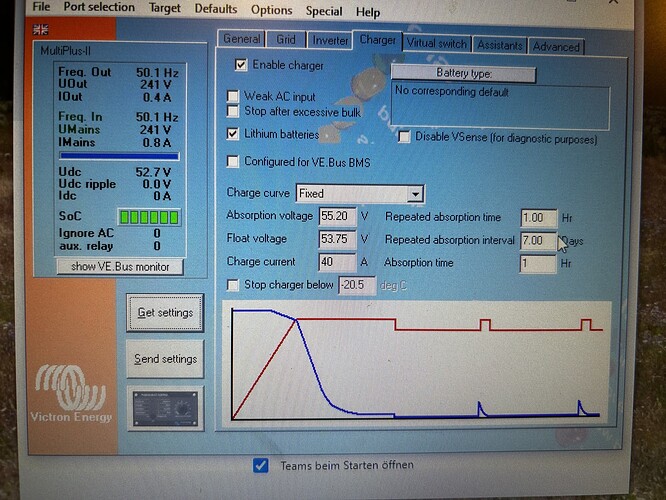This screenshot has height=500, width=666.
Task: Click the Battery type button
Action: pyautogui.click(x=463, y=73)
